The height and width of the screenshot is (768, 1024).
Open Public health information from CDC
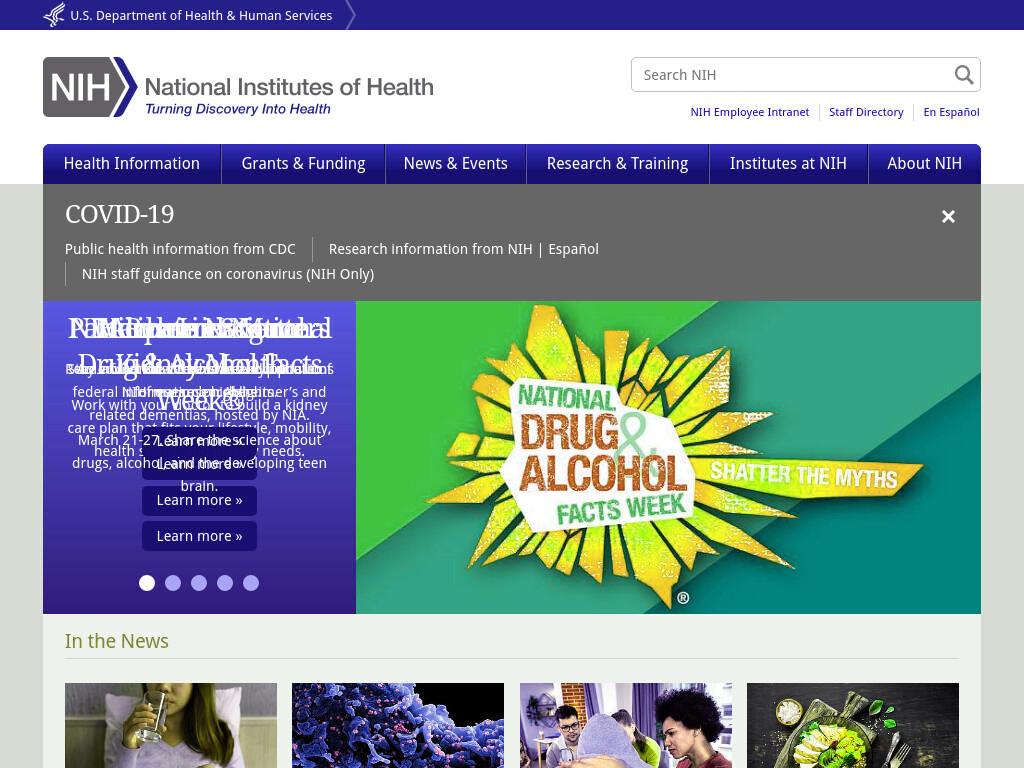pos(180,249)
